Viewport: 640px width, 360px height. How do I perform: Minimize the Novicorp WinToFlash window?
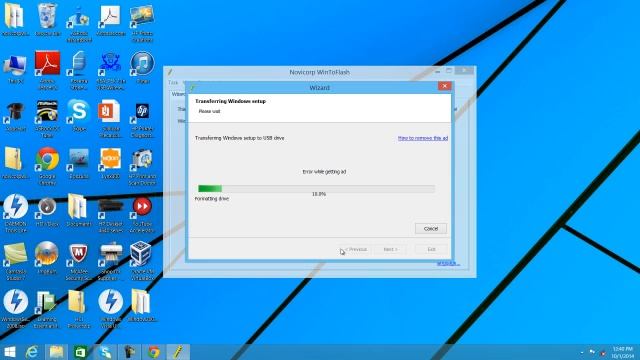(438, 71)
